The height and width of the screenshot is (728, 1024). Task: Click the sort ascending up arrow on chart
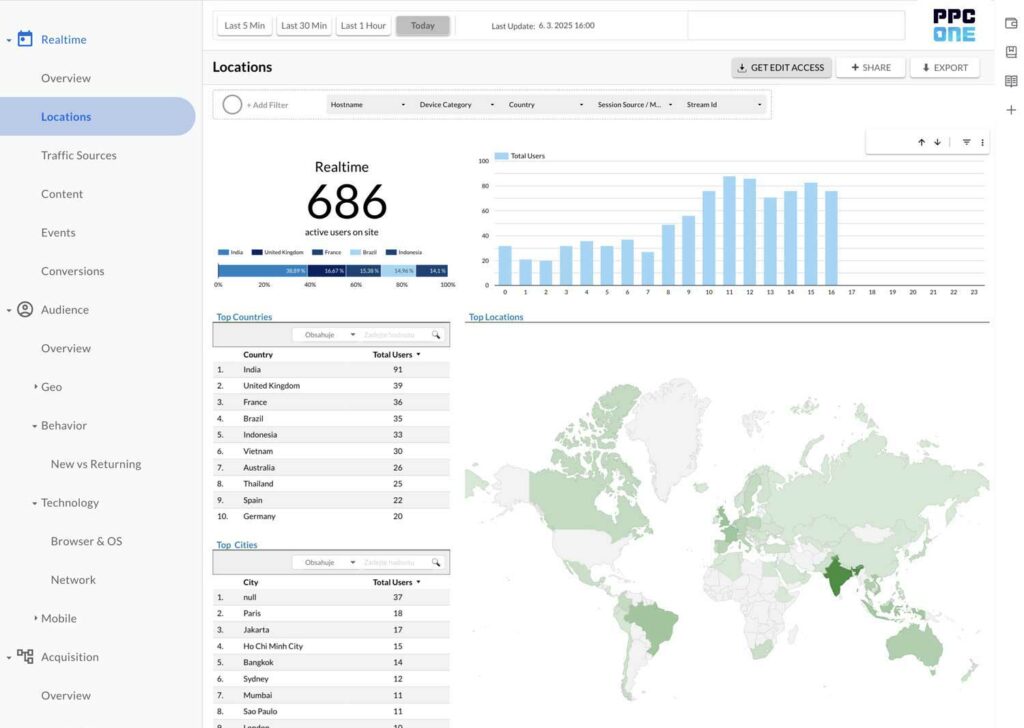(921, 143)
